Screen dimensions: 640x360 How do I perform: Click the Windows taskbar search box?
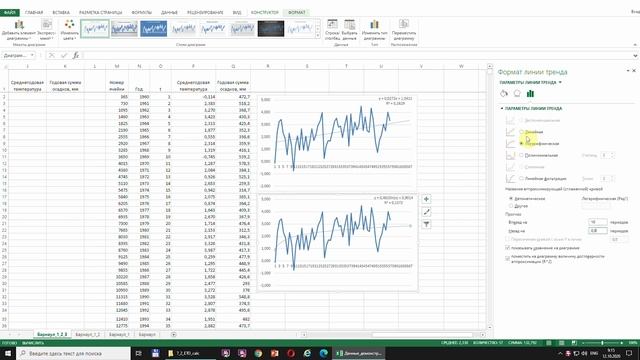click(x=73, y=353)
